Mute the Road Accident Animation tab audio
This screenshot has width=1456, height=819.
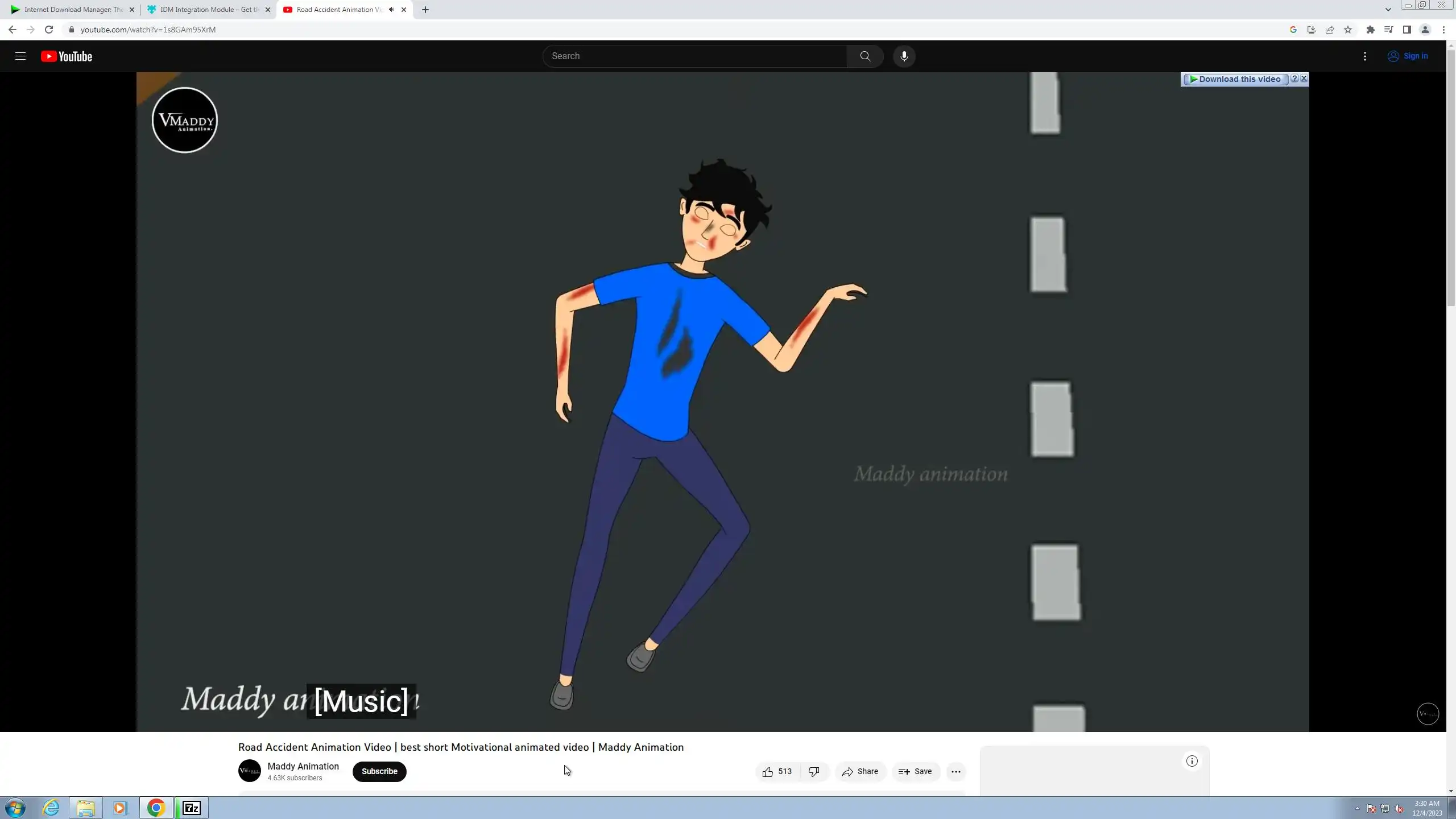click(x=391, y=10)
